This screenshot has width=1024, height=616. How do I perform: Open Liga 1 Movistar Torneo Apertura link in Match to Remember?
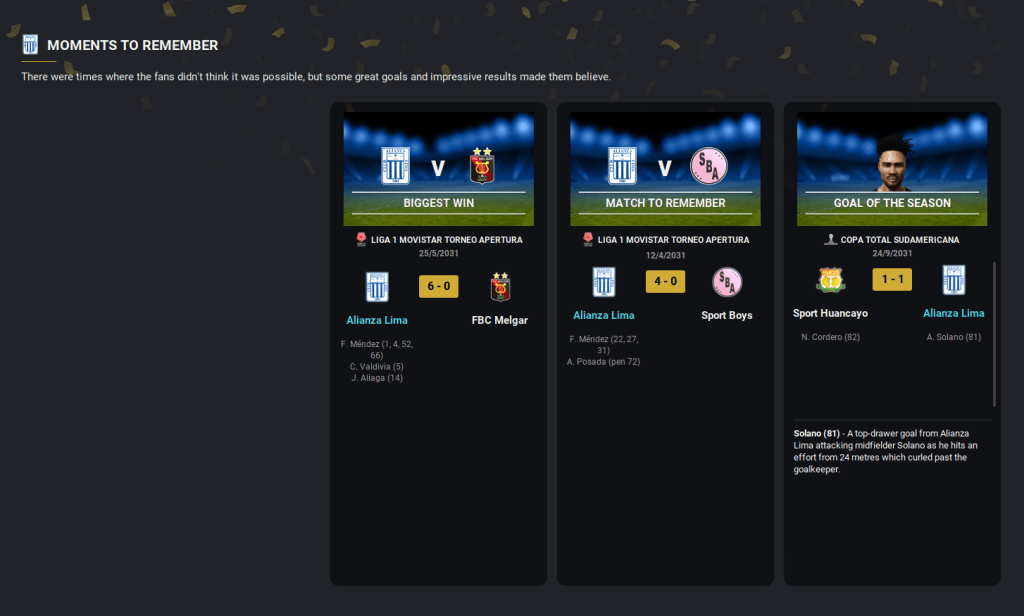(673, 240)
